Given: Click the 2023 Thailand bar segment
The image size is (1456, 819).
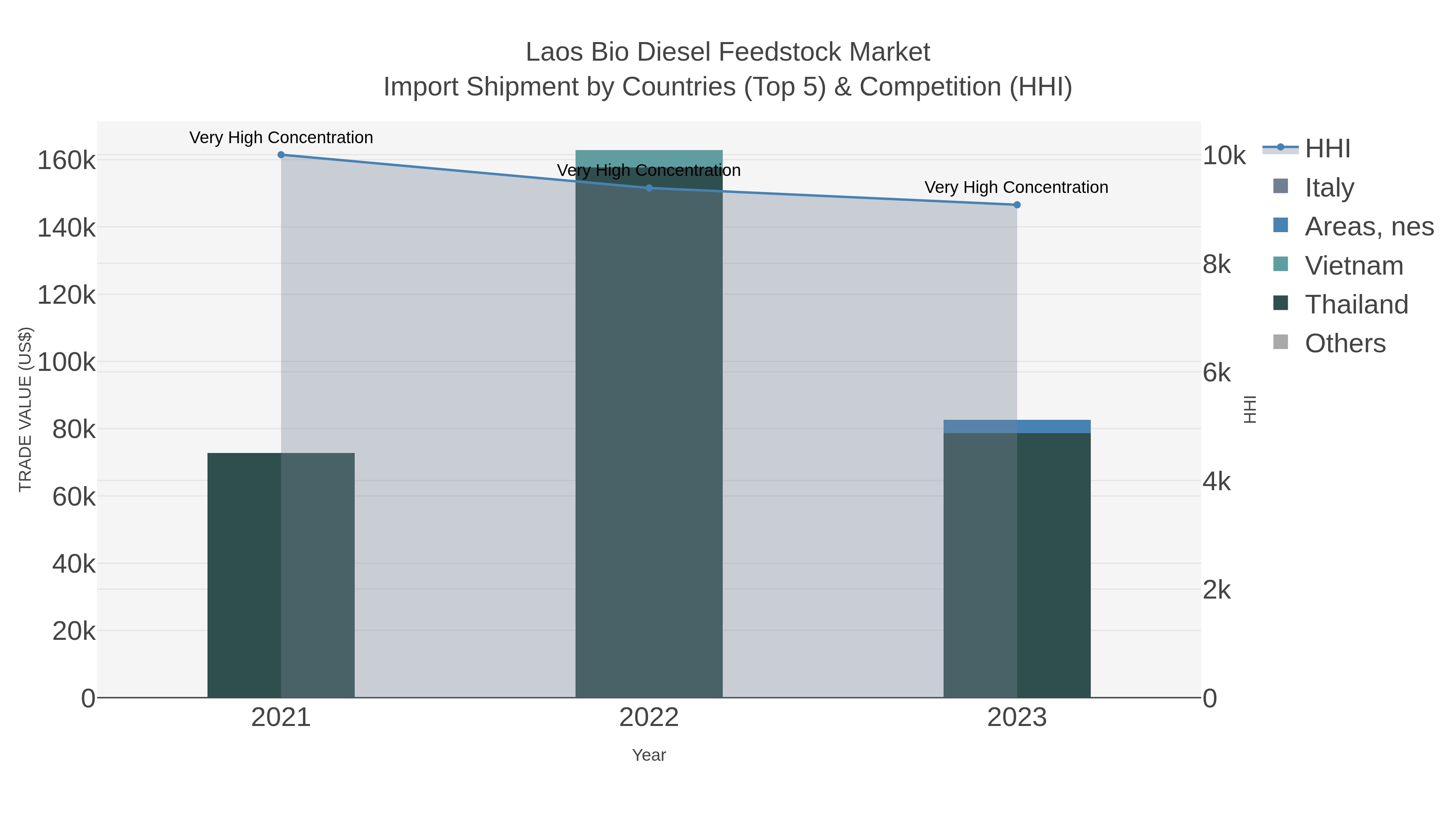Looking at the screenshot, I should [1017, 566].
